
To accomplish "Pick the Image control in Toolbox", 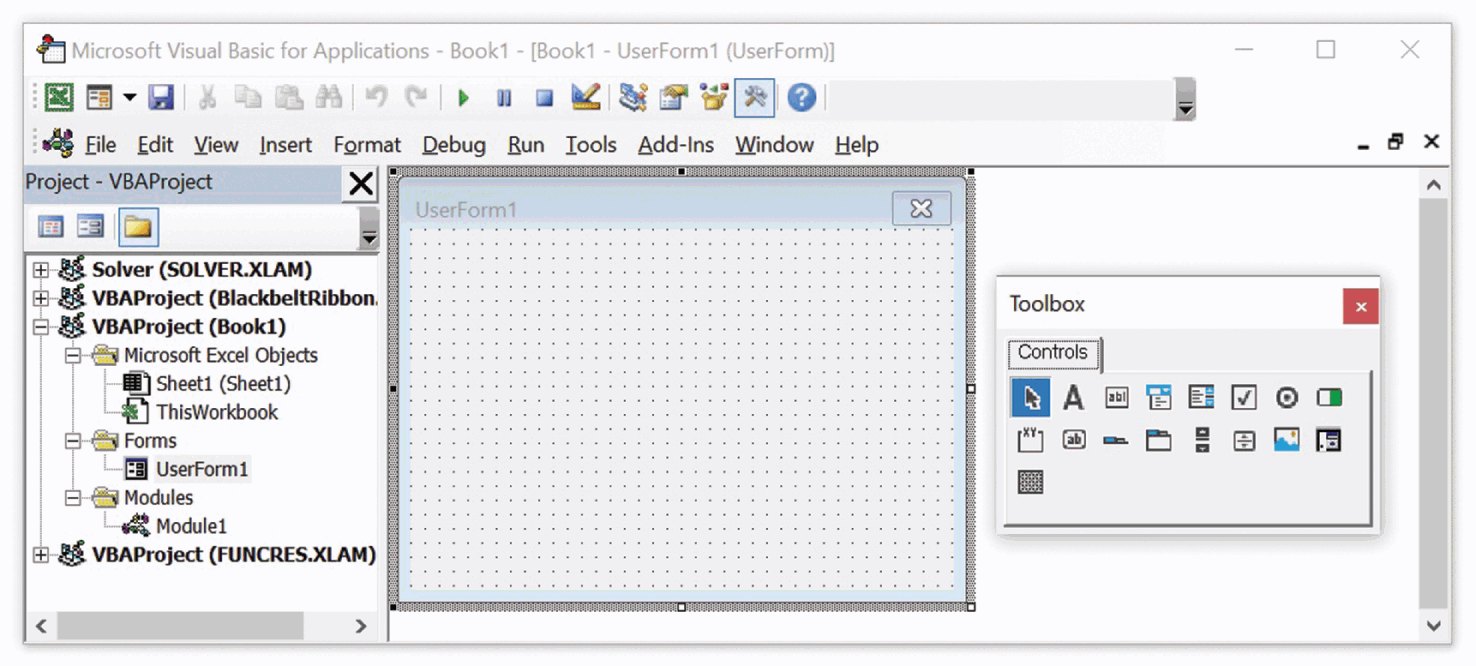I will (1286, 440).
